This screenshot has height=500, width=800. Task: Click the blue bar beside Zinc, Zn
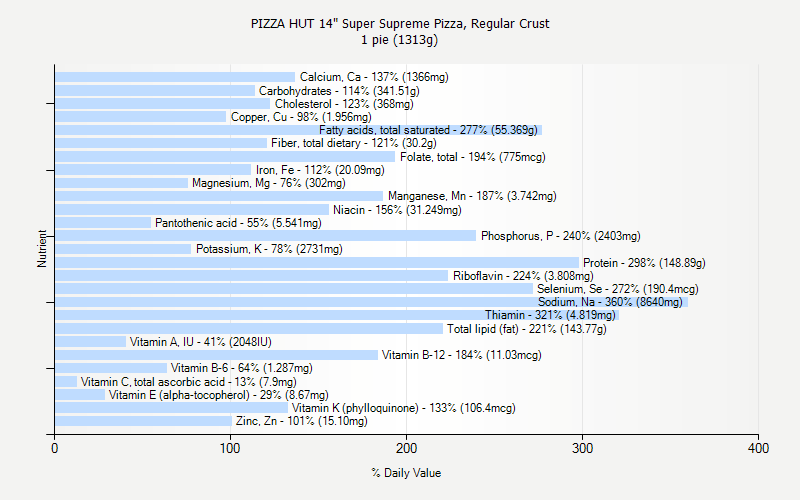143,421
